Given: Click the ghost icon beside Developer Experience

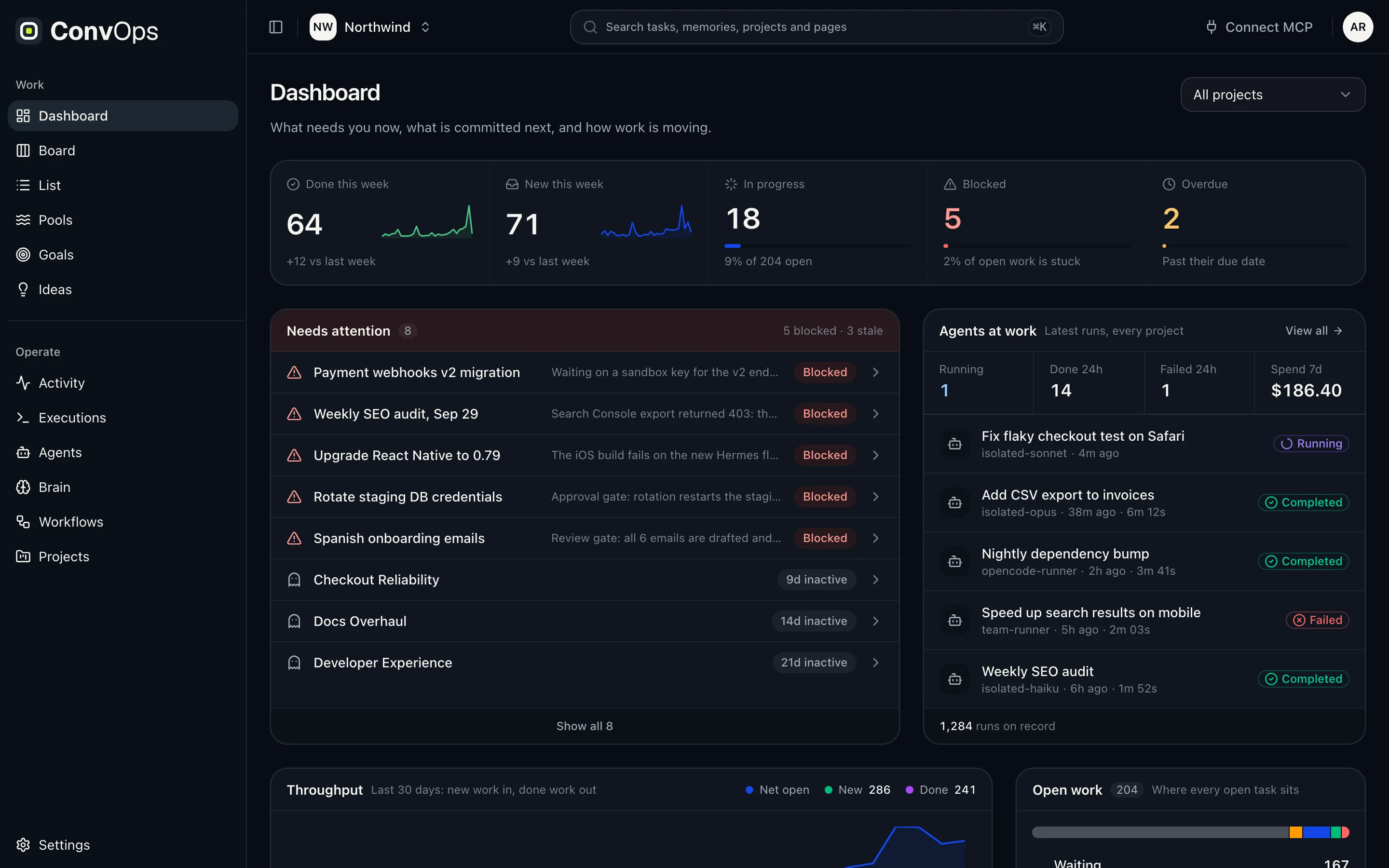Looking at the screenshot, I should (x=294, y=663).
